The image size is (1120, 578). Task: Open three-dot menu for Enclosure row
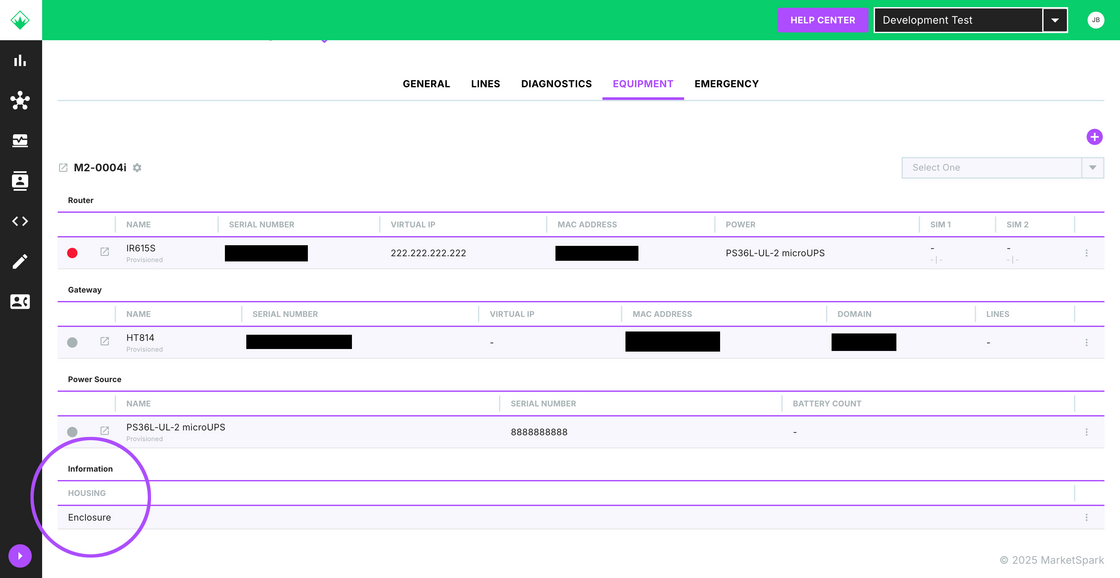[1087, 518]
